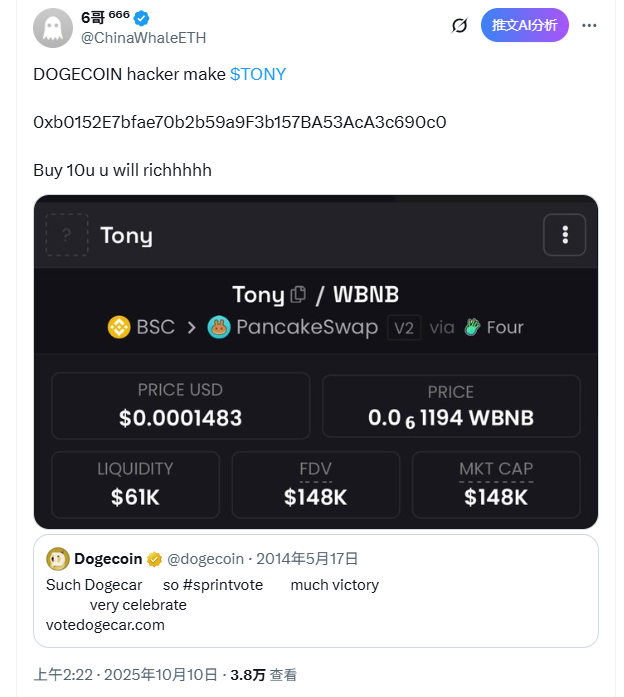The image size is (624, 697).
Task: Click the ghost profile avatar
Action: pyautogui.click(x=53, y=28)
